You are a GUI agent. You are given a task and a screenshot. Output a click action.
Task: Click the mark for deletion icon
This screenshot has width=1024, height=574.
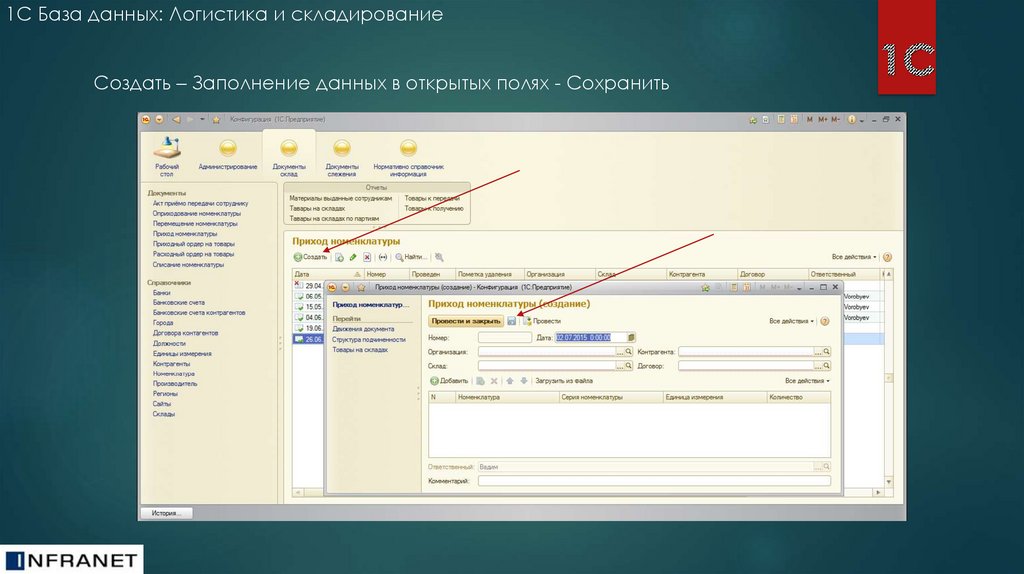click(367, 257)
